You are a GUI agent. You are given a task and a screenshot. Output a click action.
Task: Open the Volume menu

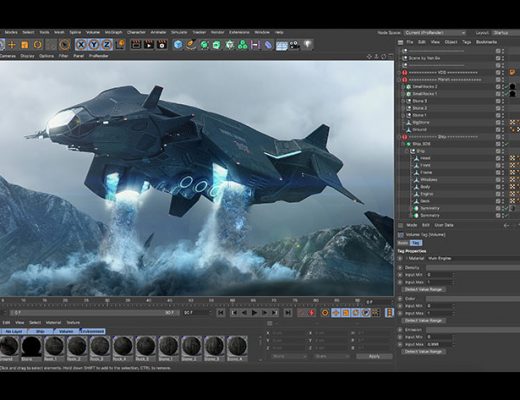(93, 32)
